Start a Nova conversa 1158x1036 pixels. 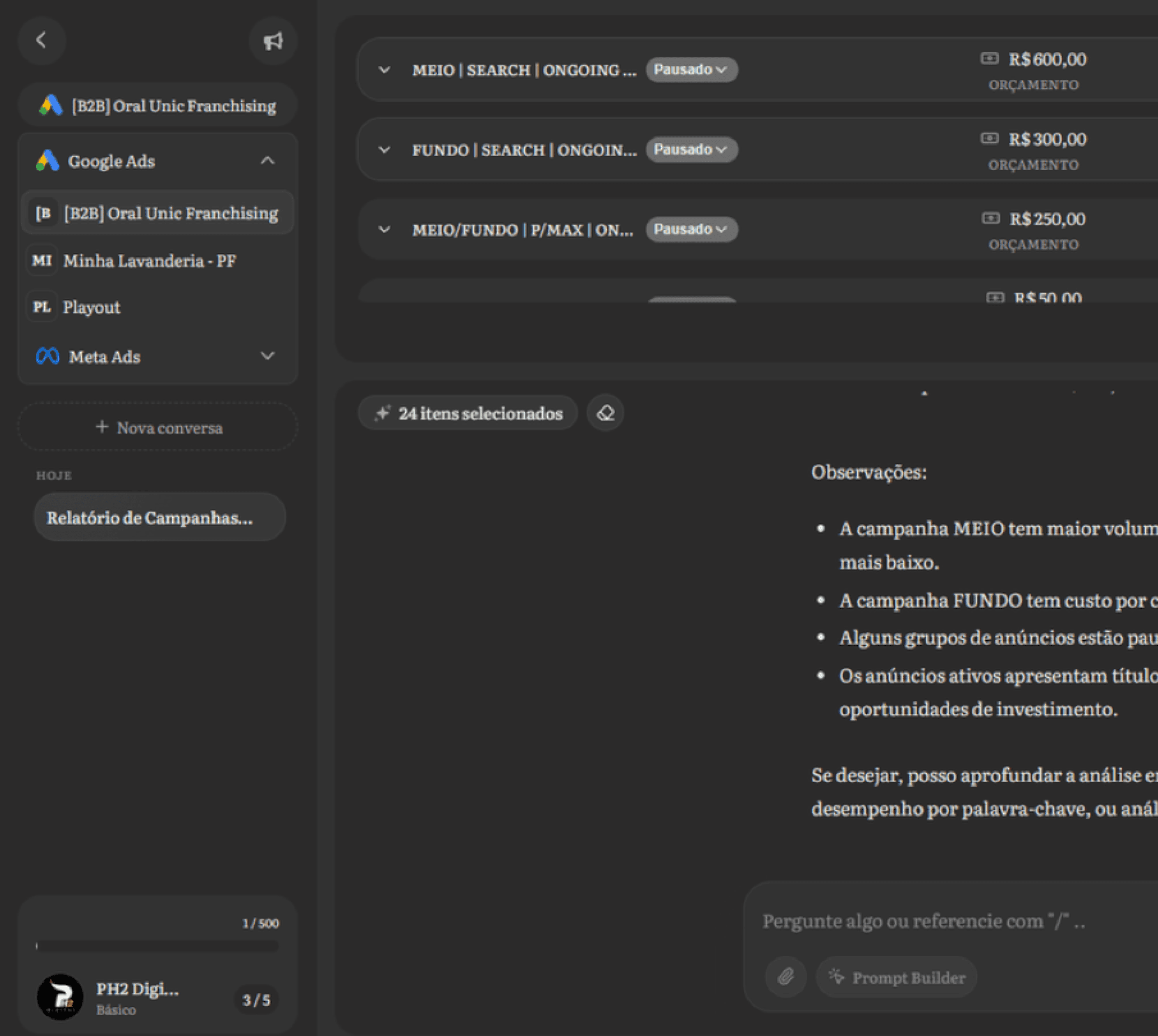pos(158,427)
